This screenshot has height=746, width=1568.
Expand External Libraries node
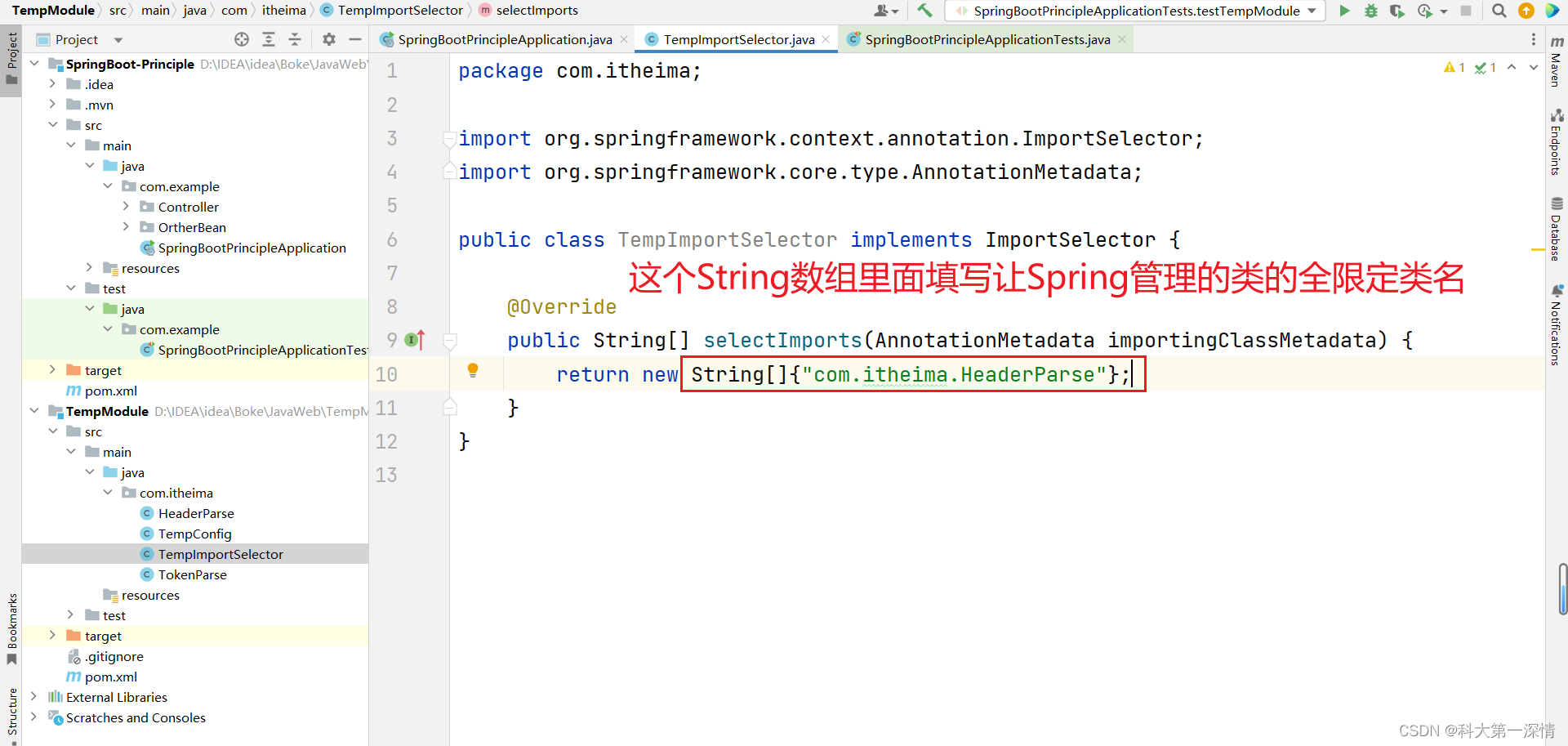(34, 697)
